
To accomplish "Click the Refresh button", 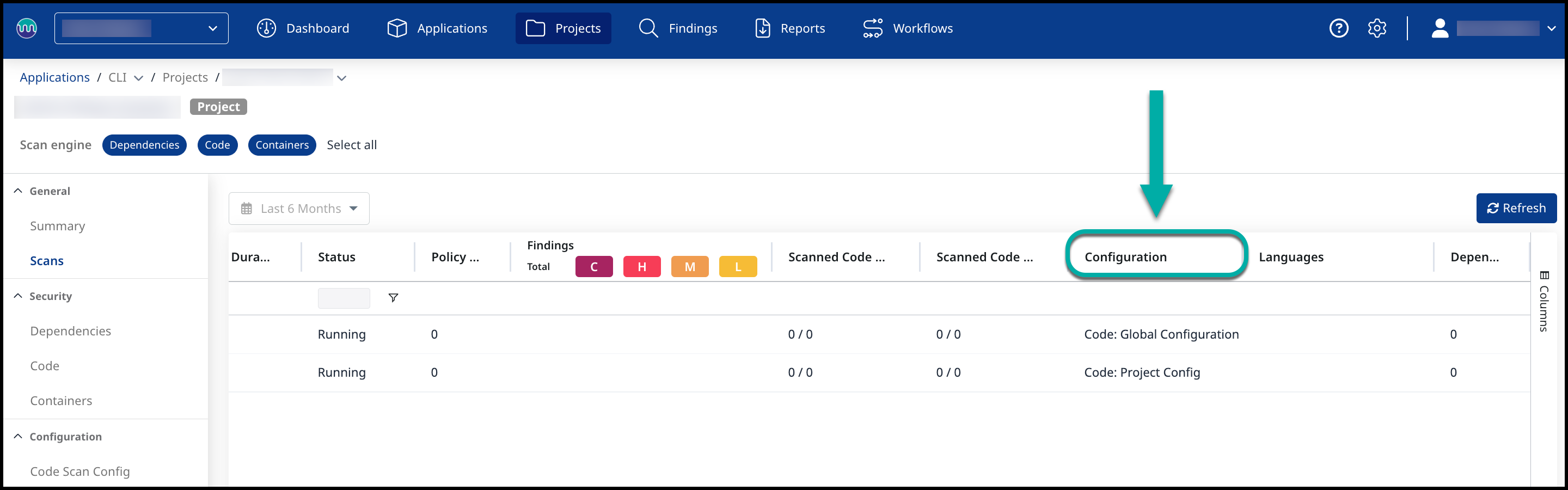I will pos(1516,208).
